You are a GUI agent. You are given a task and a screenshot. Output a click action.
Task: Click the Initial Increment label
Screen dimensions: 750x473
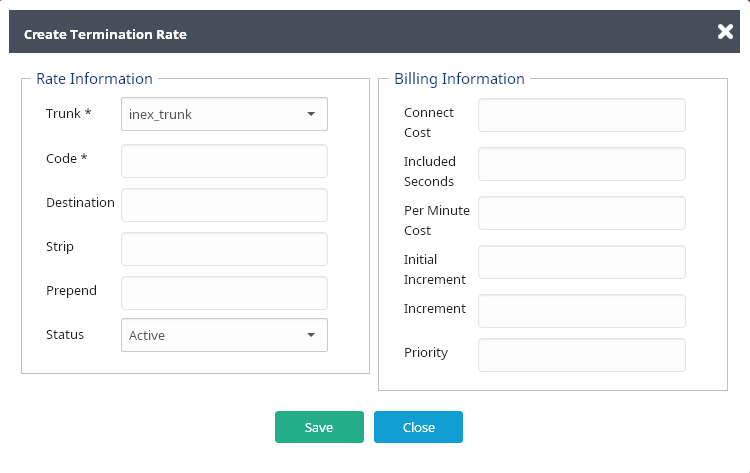(434, 269)
